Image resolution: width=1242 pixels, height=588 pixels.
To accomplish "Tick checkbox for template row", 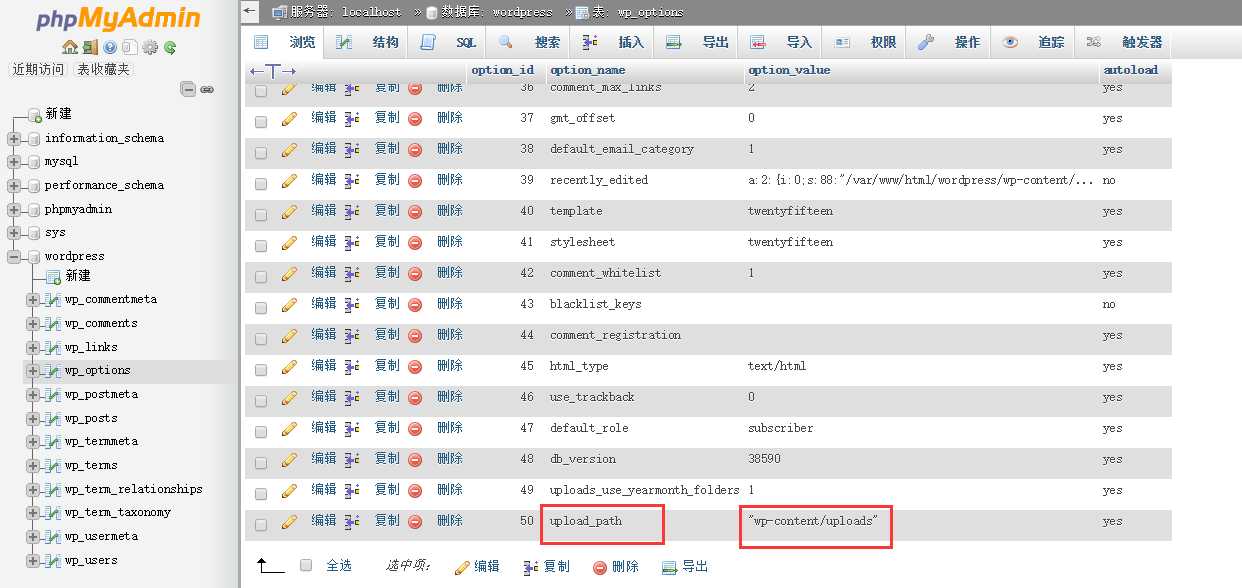I will 261,213.
